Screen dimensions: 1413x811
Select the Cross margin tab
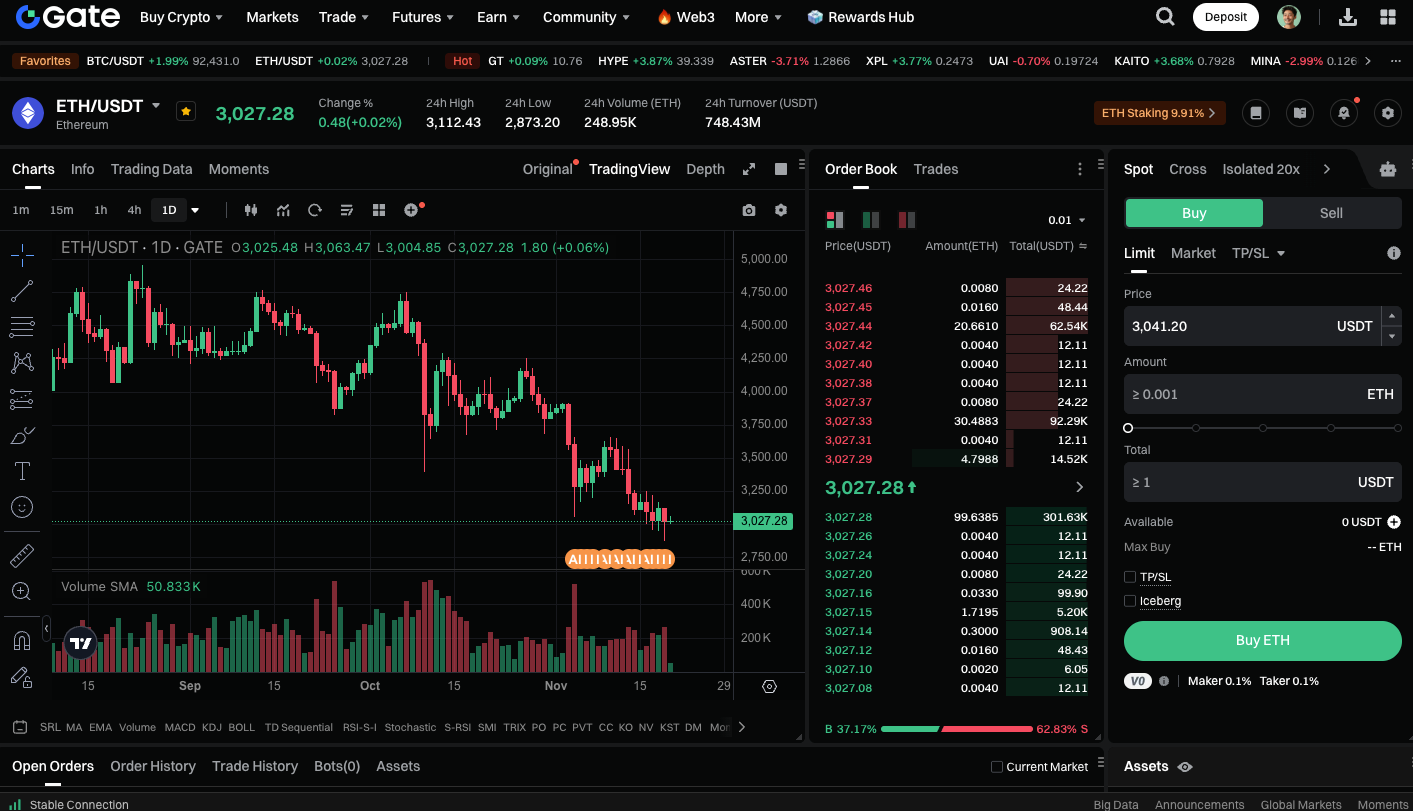tap(1188, 169)
